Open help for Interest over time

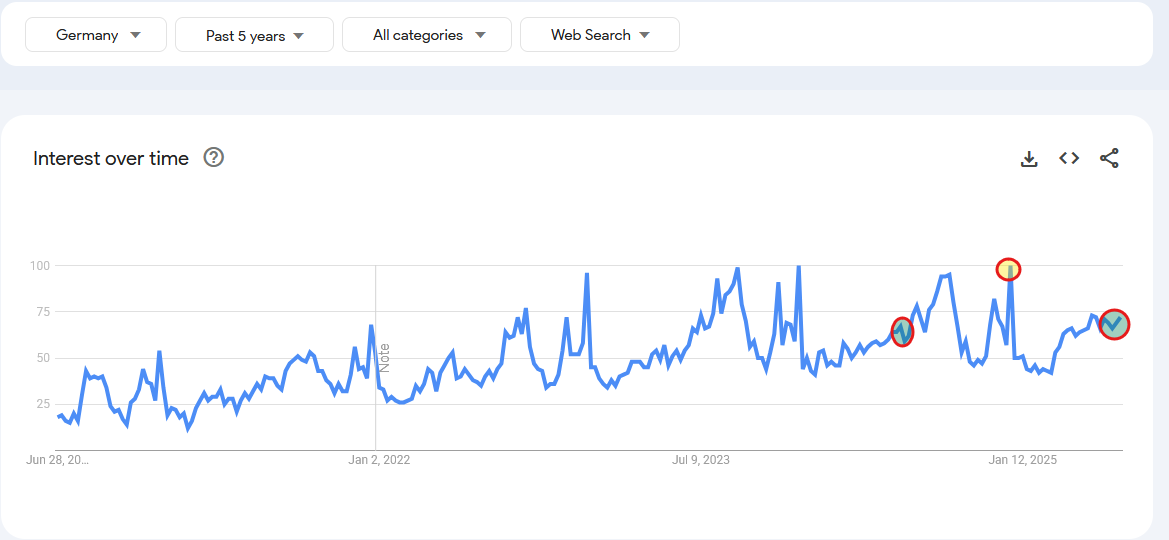[214, 157]
